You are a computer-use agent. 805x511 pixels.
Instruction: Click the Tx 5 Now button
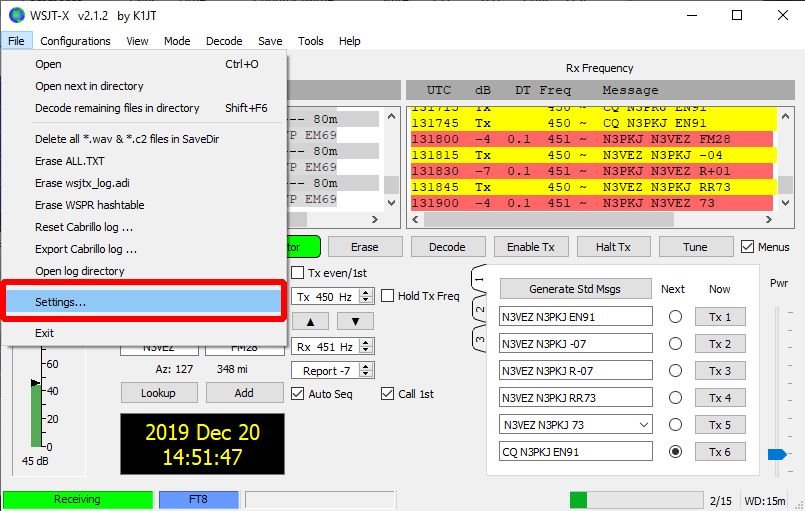click(x=720, y=425)
